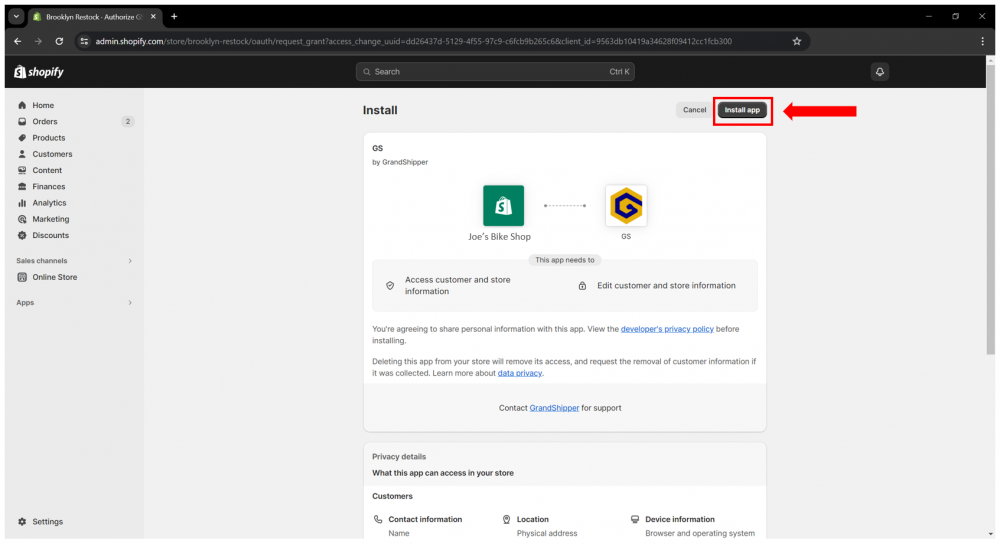Image resolution: width=1000 pixels, height=544 pixels.
Task: Click the Orders count badge 2
Action: [x=128, y=121]
